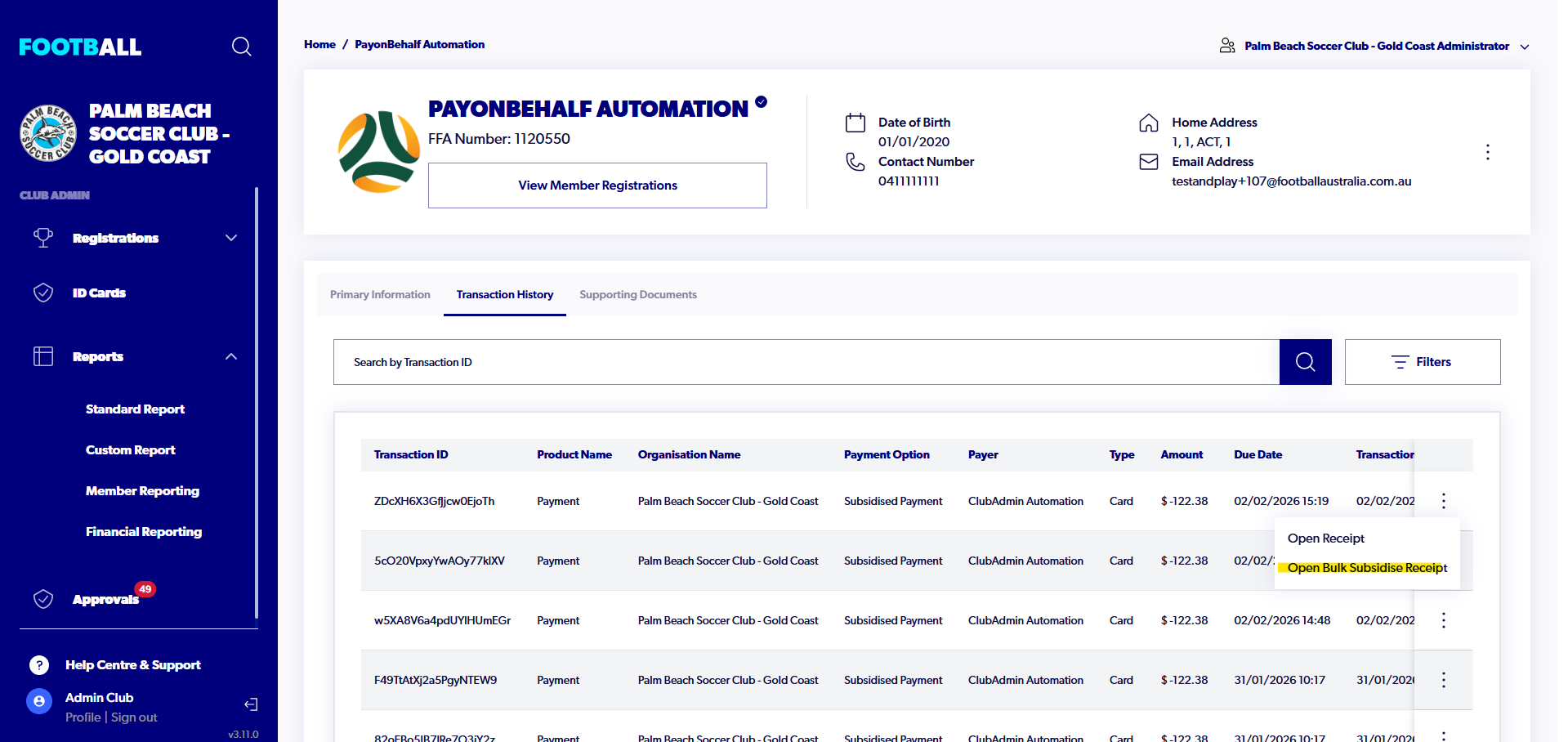
Task: Click the Payment Option column header
Action: [887, 454]
